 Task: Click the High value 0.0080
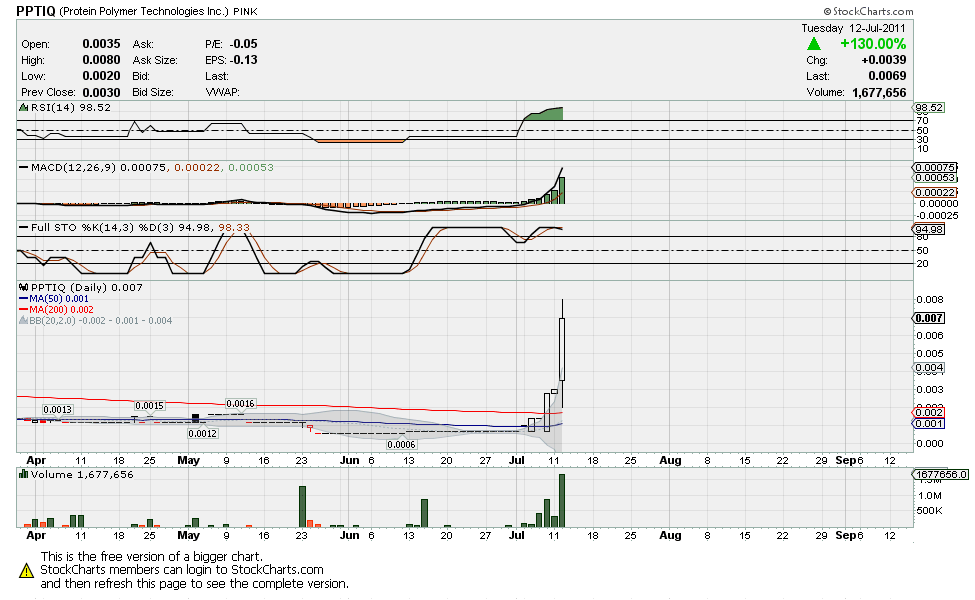(101, 60)
